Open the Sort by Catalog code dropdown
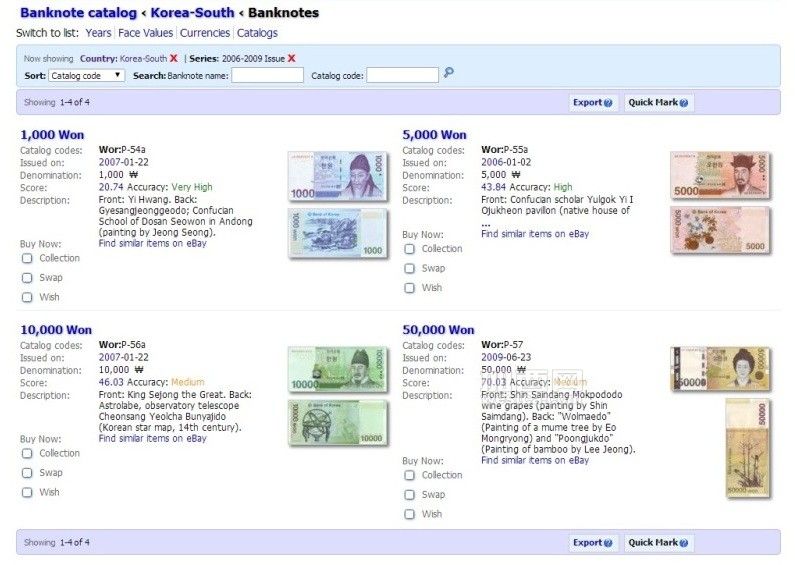The height and width of the screenshot is (565, 795). point(86,75)
